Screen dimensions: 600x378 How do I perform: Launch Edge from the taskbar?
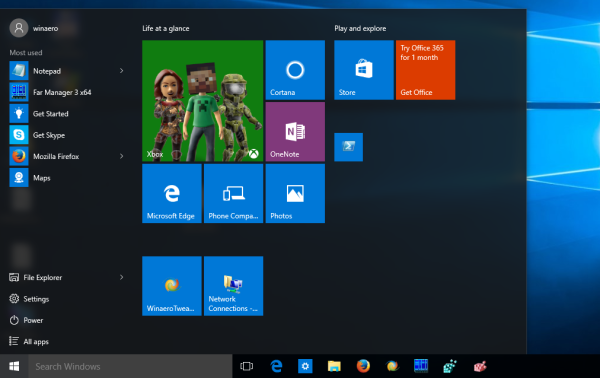pyautogui.click(x=276, y=366)
